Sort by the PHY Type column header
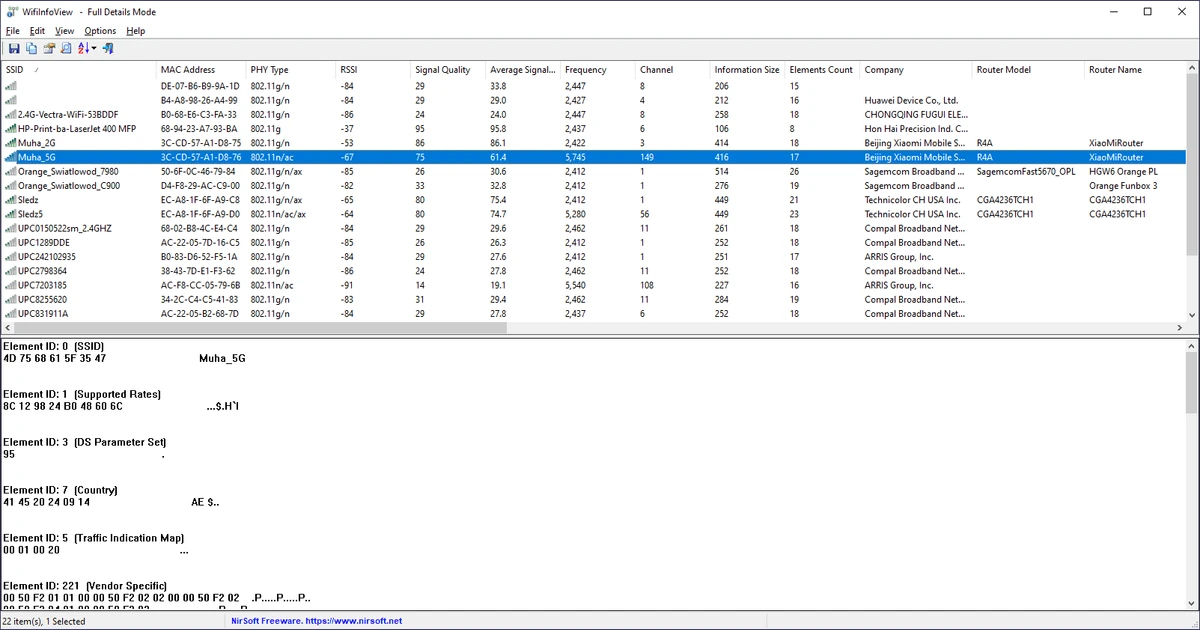Screen dimensions: 1200x630 coord(291,70)
